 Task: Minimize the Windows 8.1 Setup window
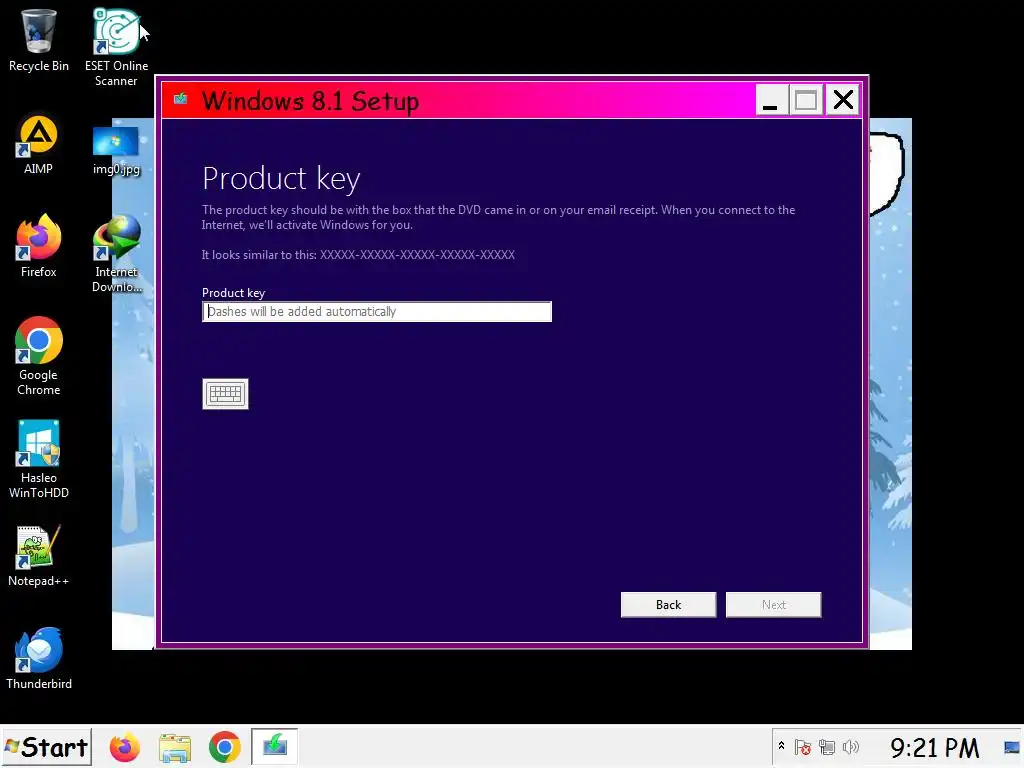click(x=771, y=100)
